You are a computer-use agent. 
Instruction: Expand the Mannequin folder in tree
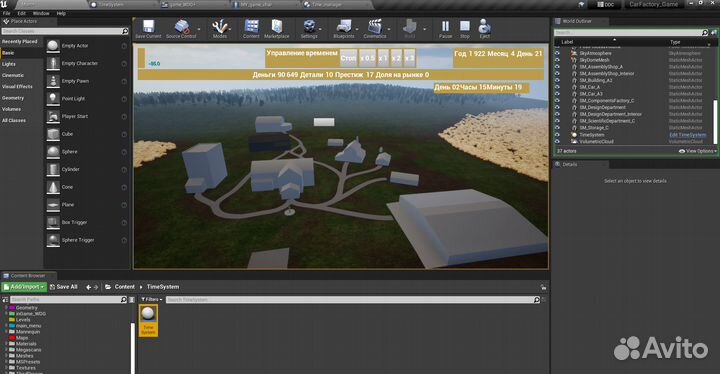[x=6, y=332]
